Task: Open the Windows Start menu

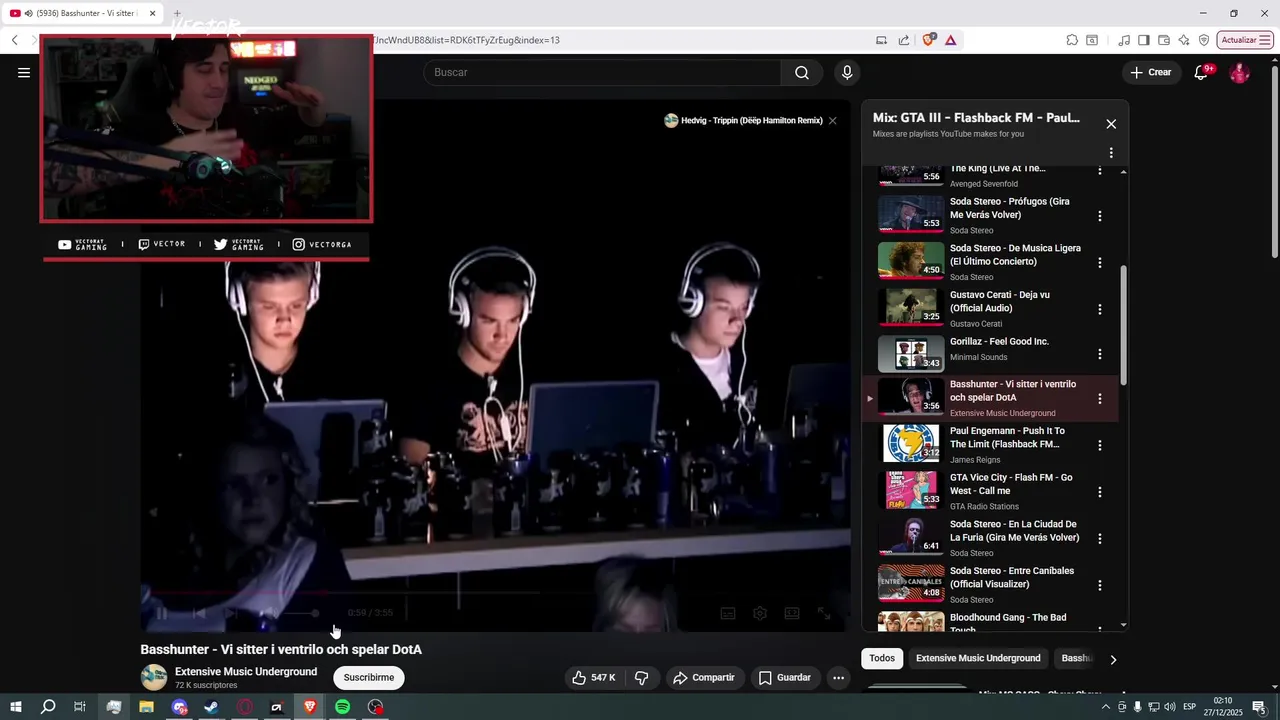Action: (x=15, y=707)
